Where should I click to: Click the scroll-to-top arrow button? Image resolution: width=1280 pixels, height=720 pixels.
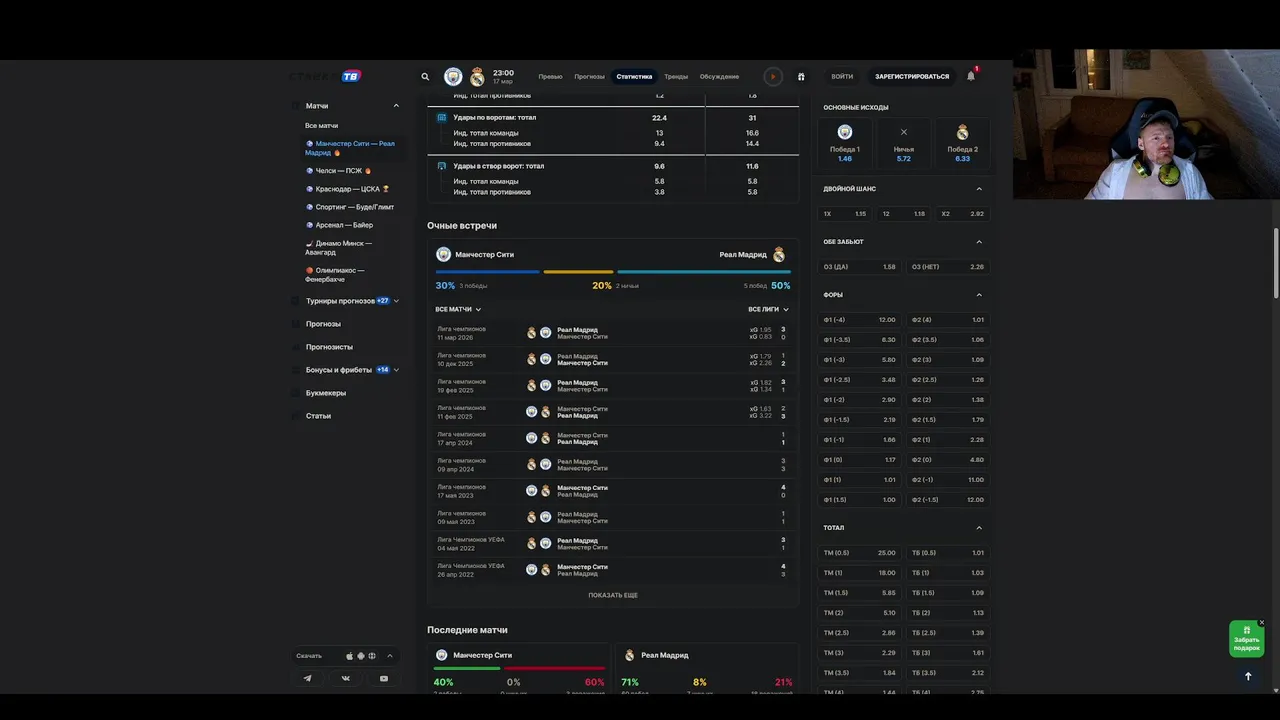point(1248,676)
